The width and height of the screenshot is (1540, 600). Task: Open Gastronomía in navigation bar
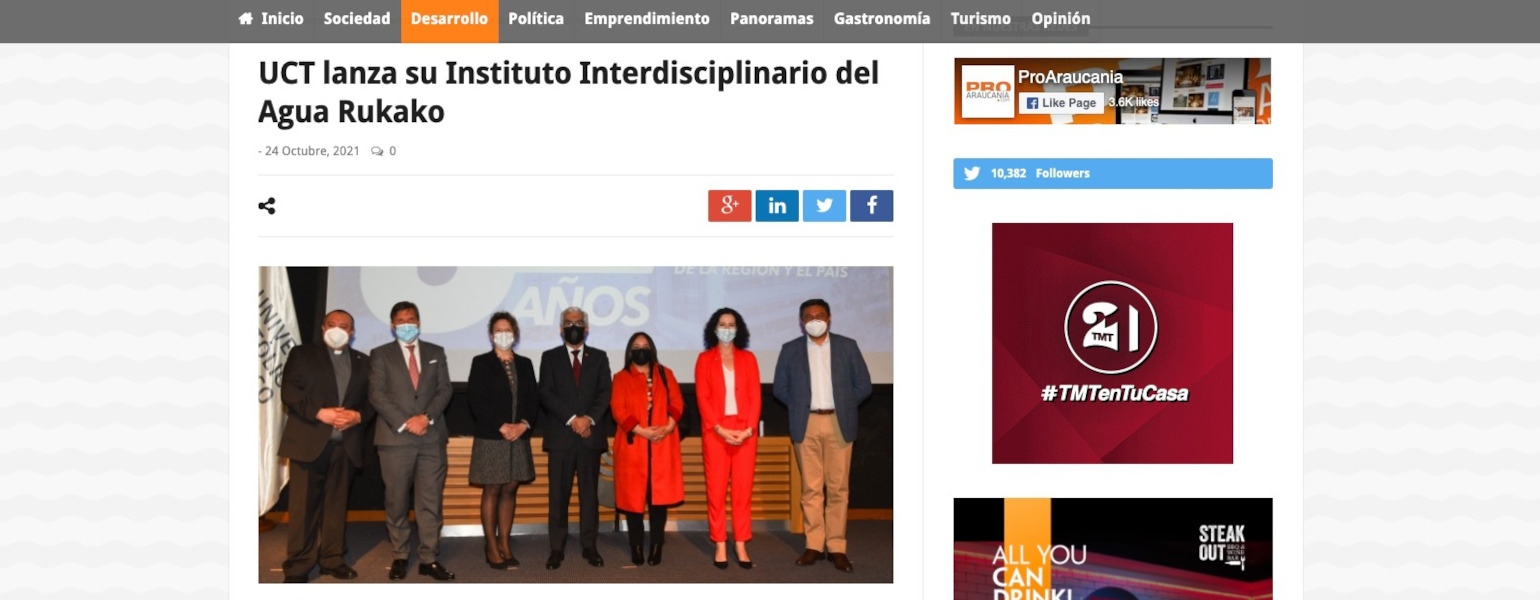[x=882, y=19]
